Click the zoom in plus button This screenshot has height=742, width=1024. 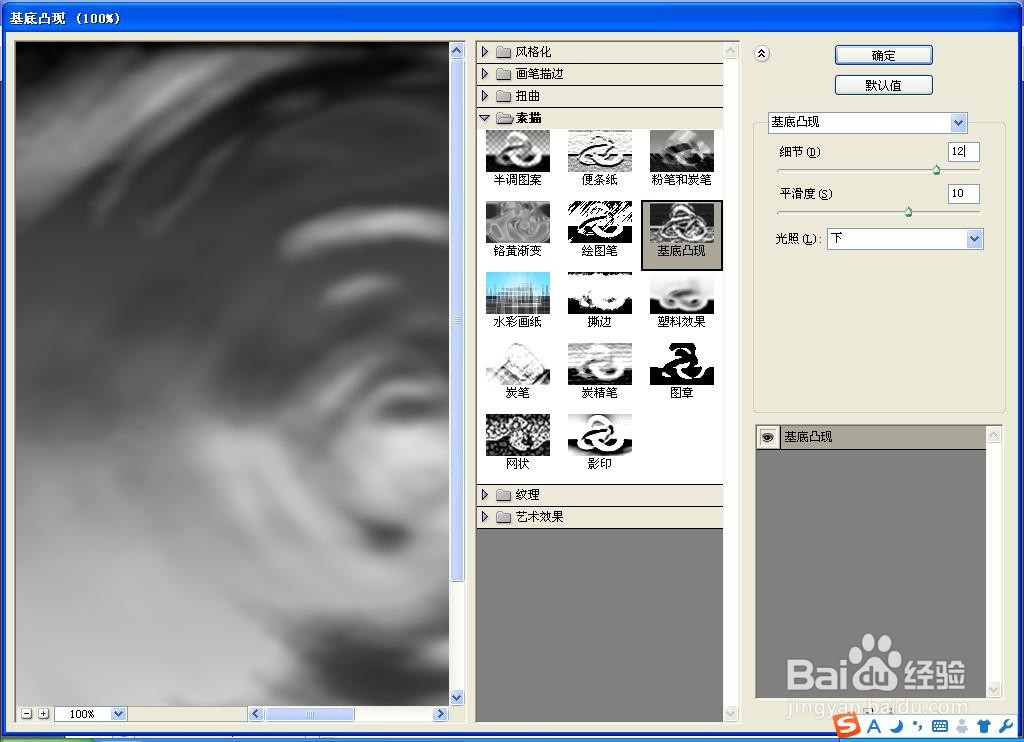pos(43,714)
